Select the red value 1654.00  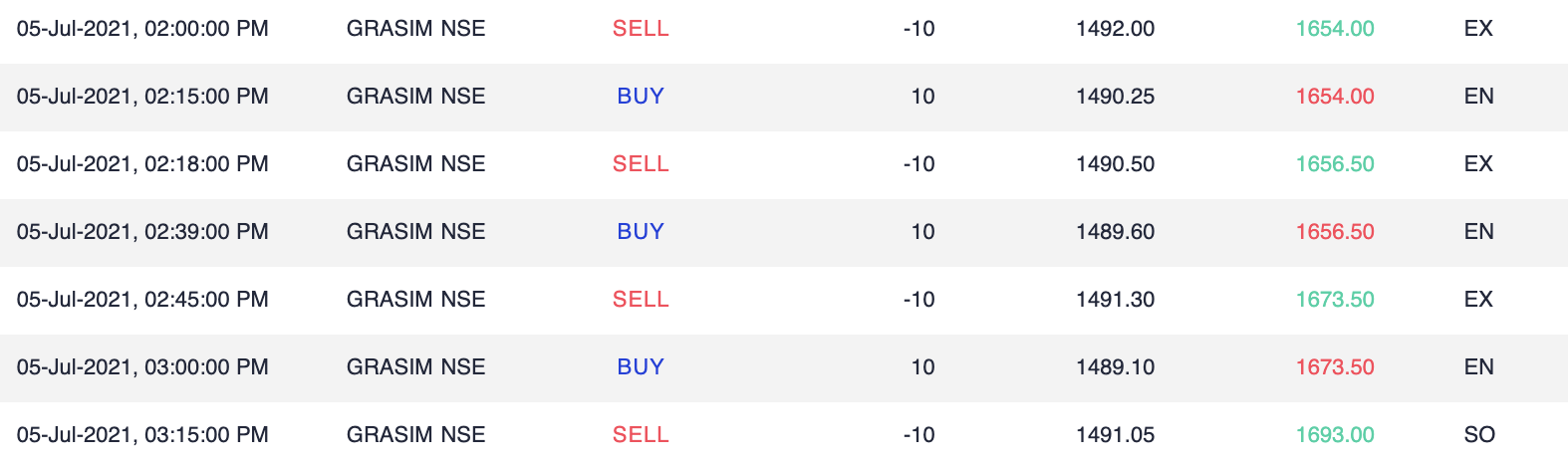tap(1335, 97)
